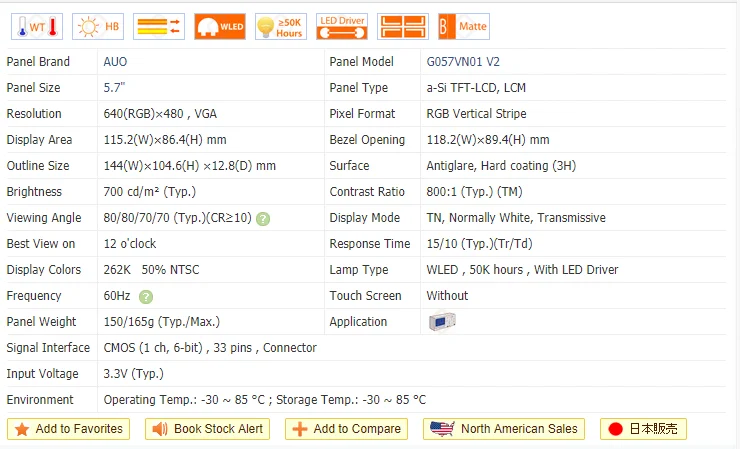Screen dimensions: 740x449
Task: Click the Display Mode label
Action: point(364,218)
